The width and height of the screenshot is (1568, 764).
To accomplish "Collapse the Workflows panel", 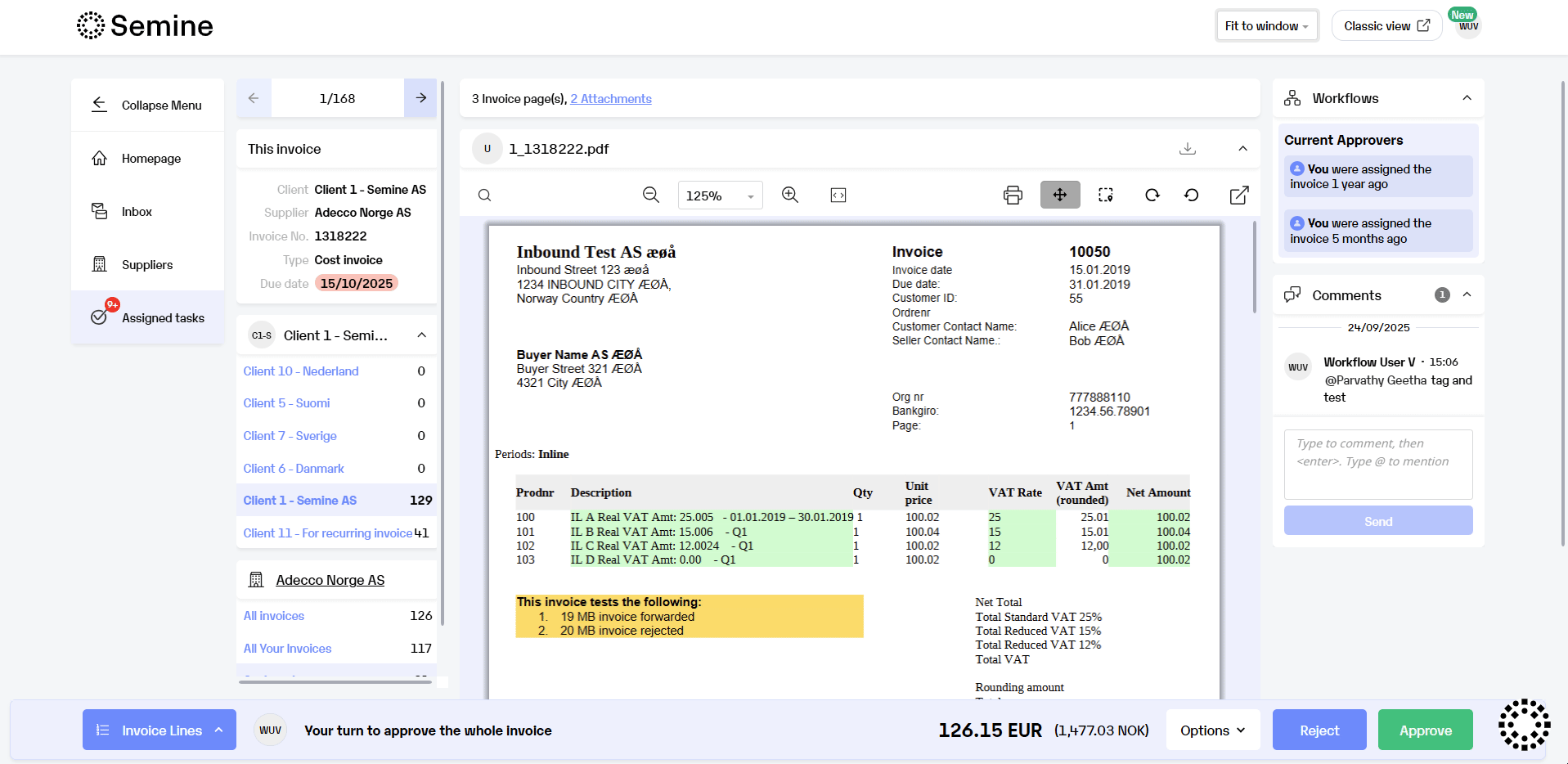I will click(x=1466, y=97).
